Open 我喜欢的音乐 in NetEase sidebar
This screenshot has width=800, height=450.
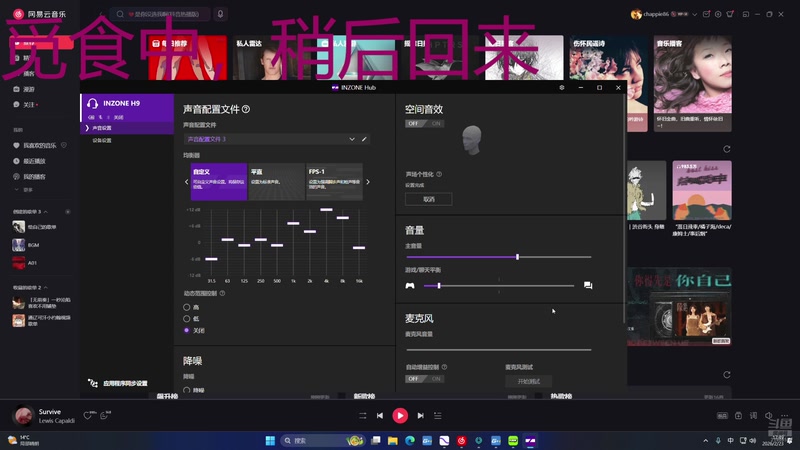39,145
